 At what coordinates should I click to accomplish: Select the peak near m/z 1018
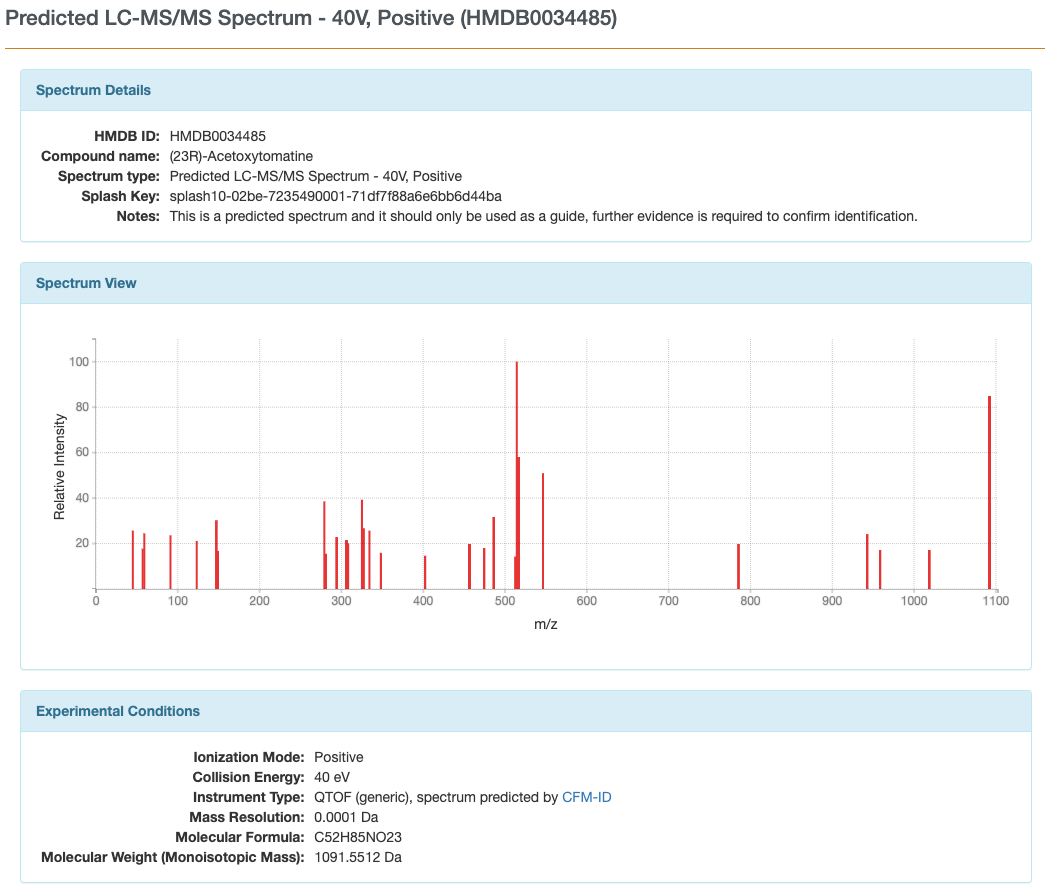[x=929, y=570]
